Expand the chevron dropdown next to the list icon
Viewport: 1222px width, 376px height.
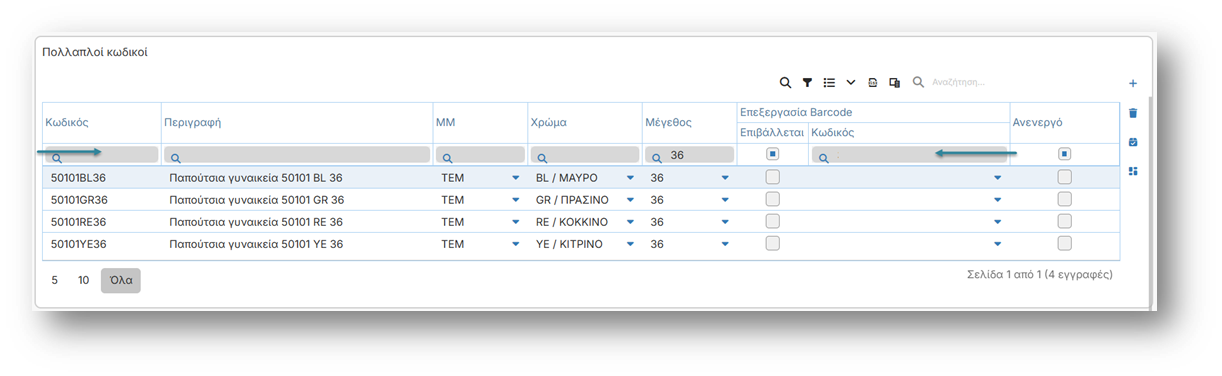point(851,82)
